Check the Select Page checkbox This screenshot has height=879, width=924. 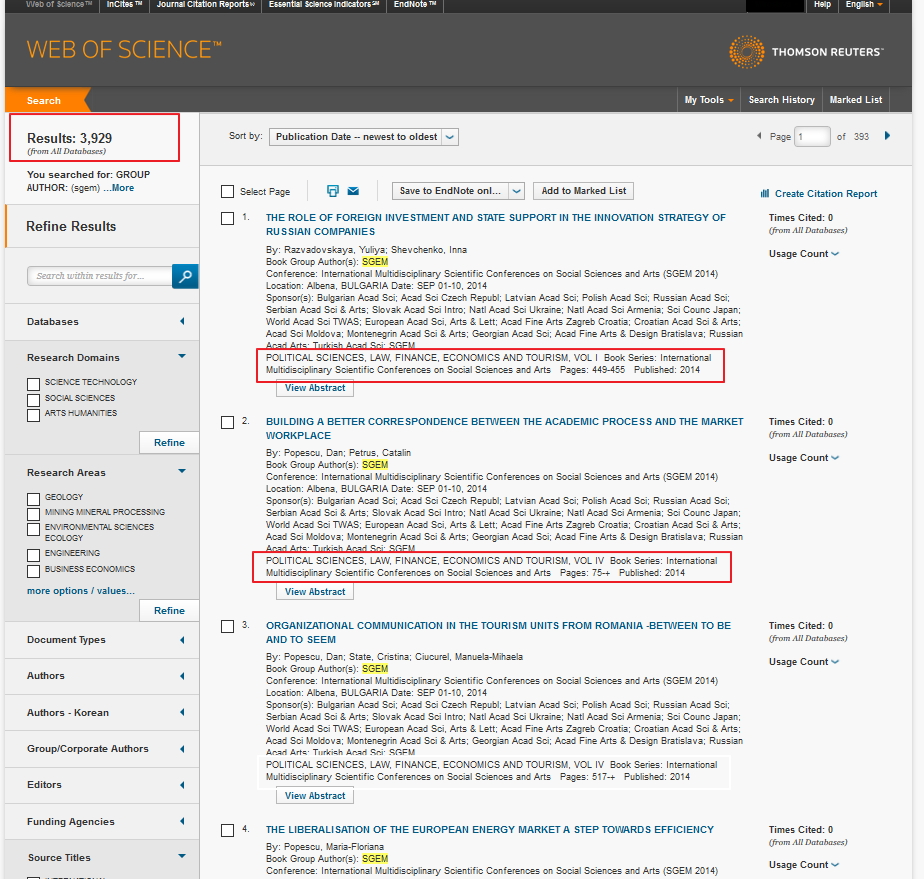tap(227, 191)
